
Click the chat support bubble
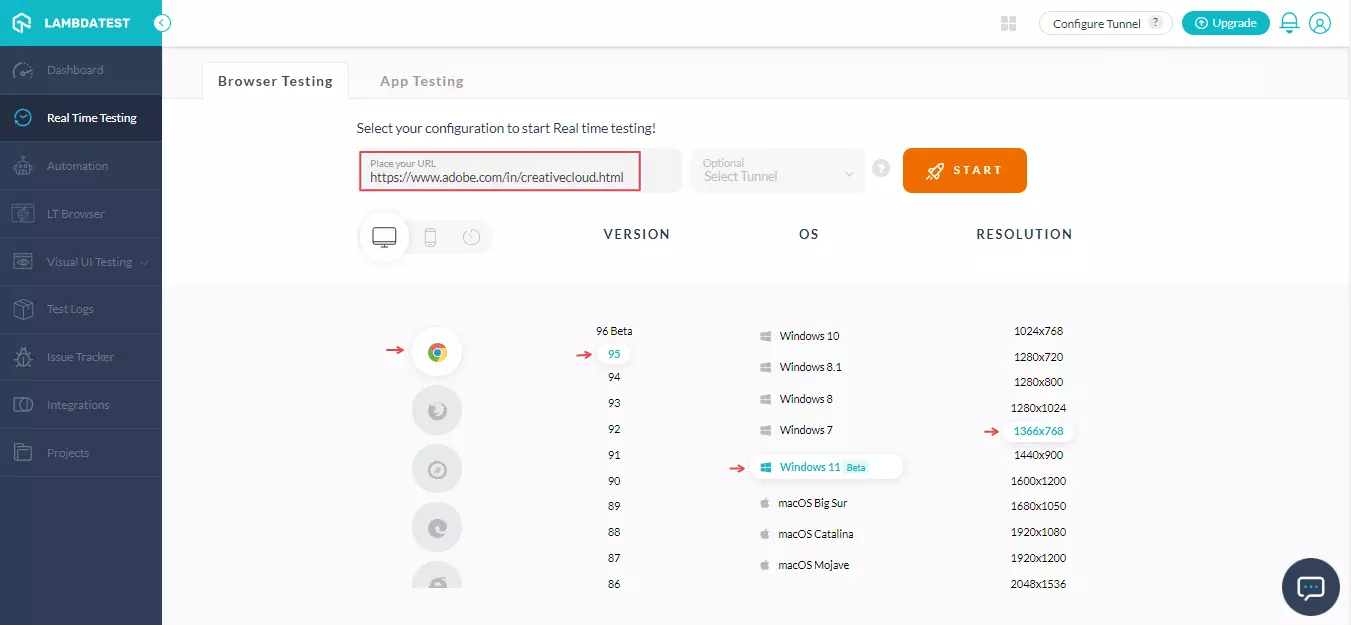tap(1310, 587)
